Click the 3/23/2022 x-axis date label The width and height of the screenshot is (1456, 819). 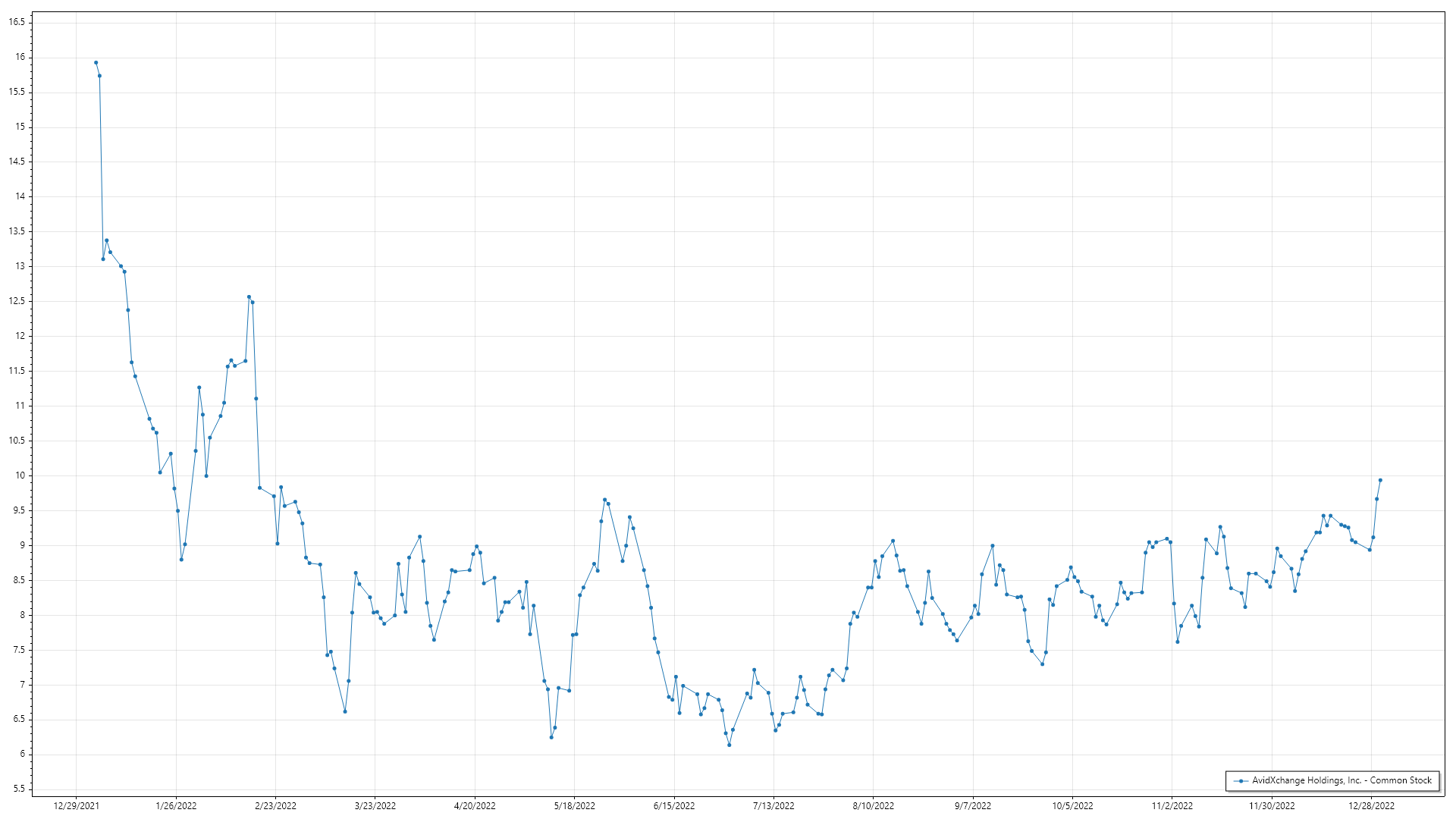[x=375, y=806]
